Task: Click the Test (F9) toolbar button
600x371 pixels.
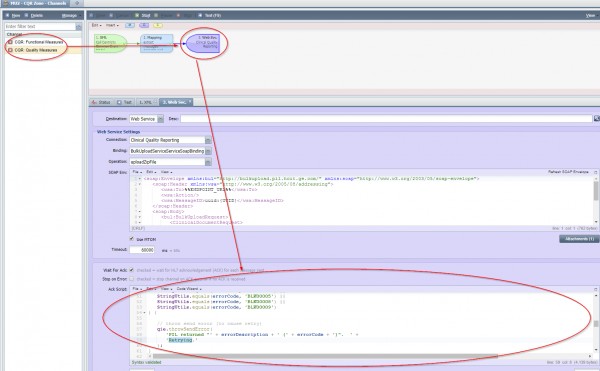Action: [x=209, y=15]
